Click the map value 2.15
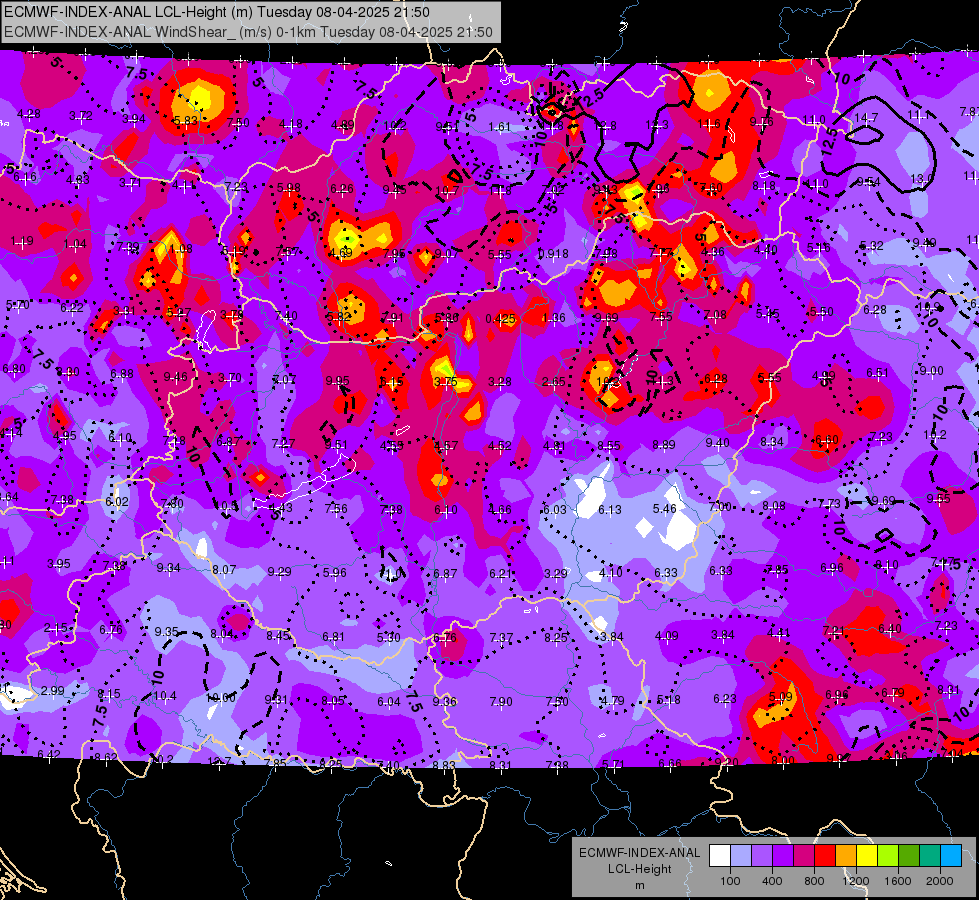The width and height of the screenshot is (979, 900). (56, 628)
